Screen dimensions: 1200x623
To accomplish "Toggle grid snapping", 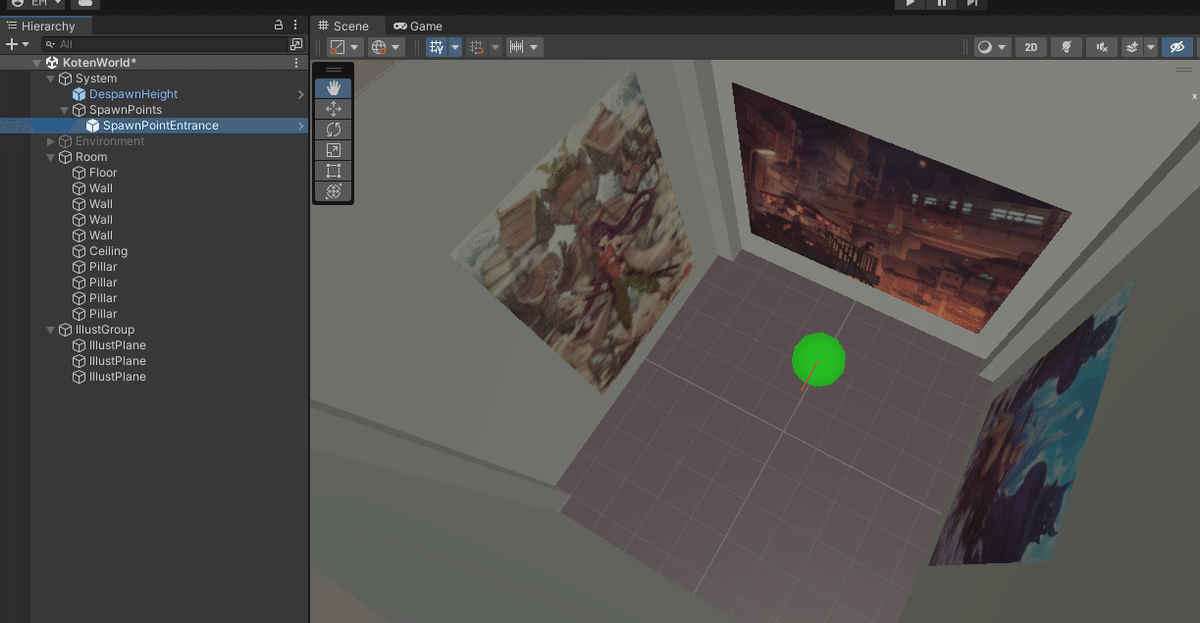I will 477,47.
